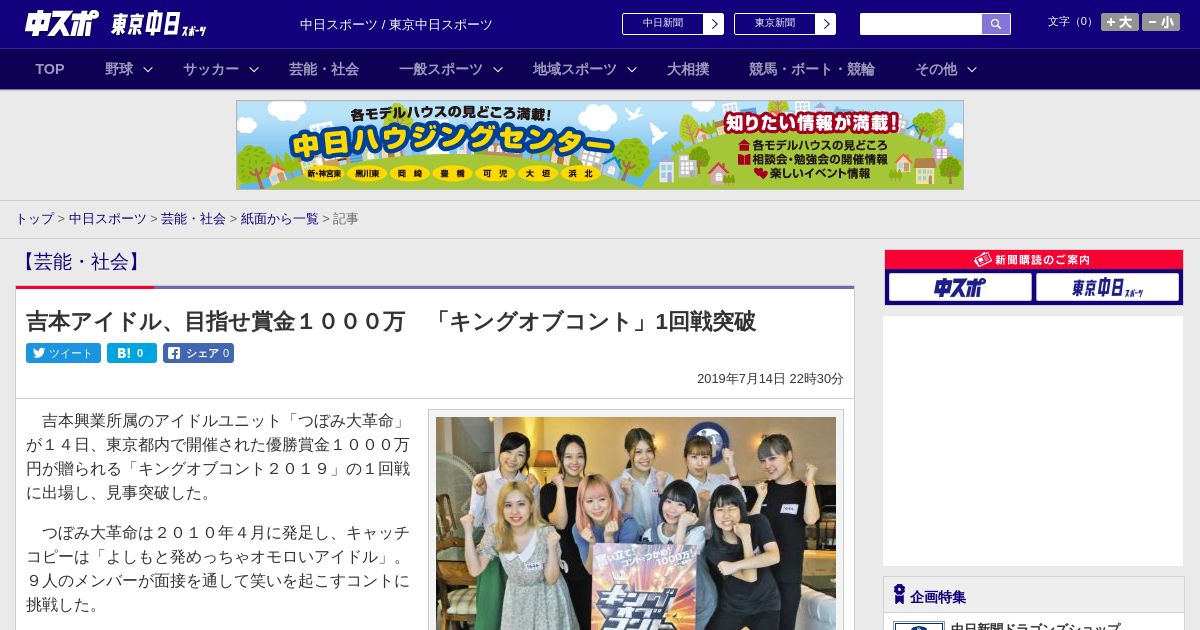Open the サッカー navigation menu
The width and height of the screenshot is (1200, 630).
[x=211, y=69]
